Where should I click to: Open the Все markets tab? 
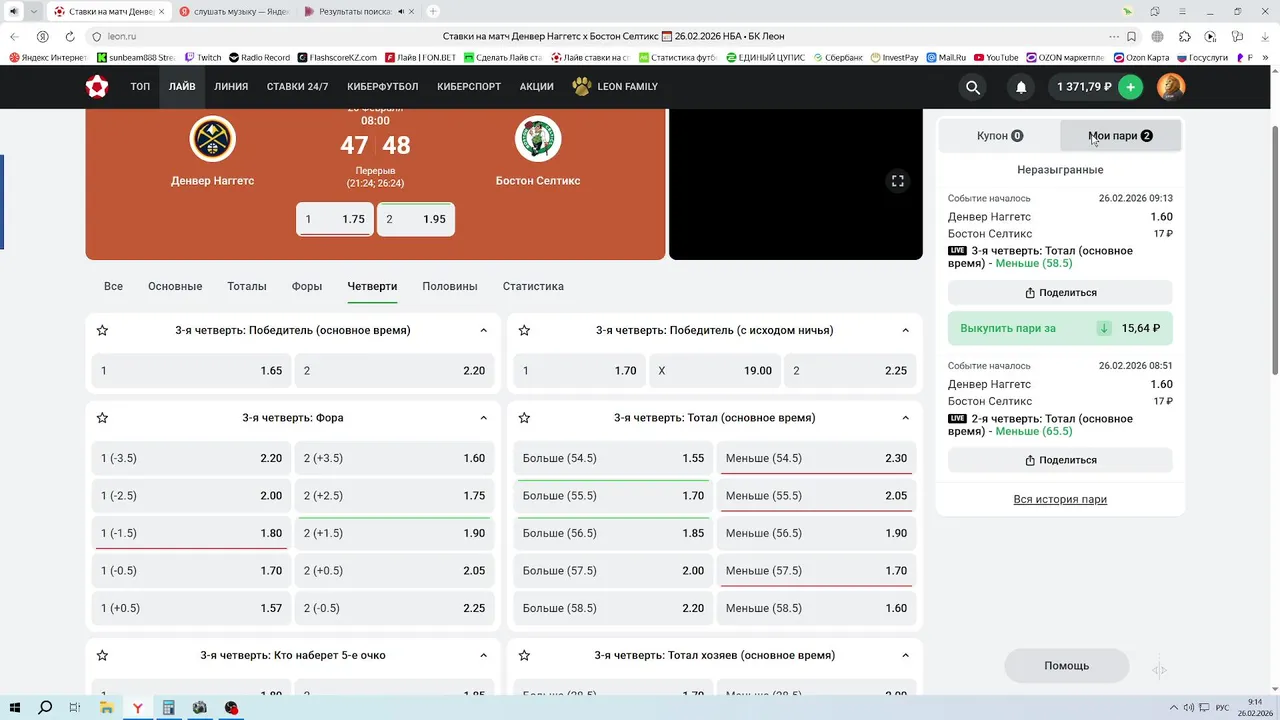tap(113, 286)
